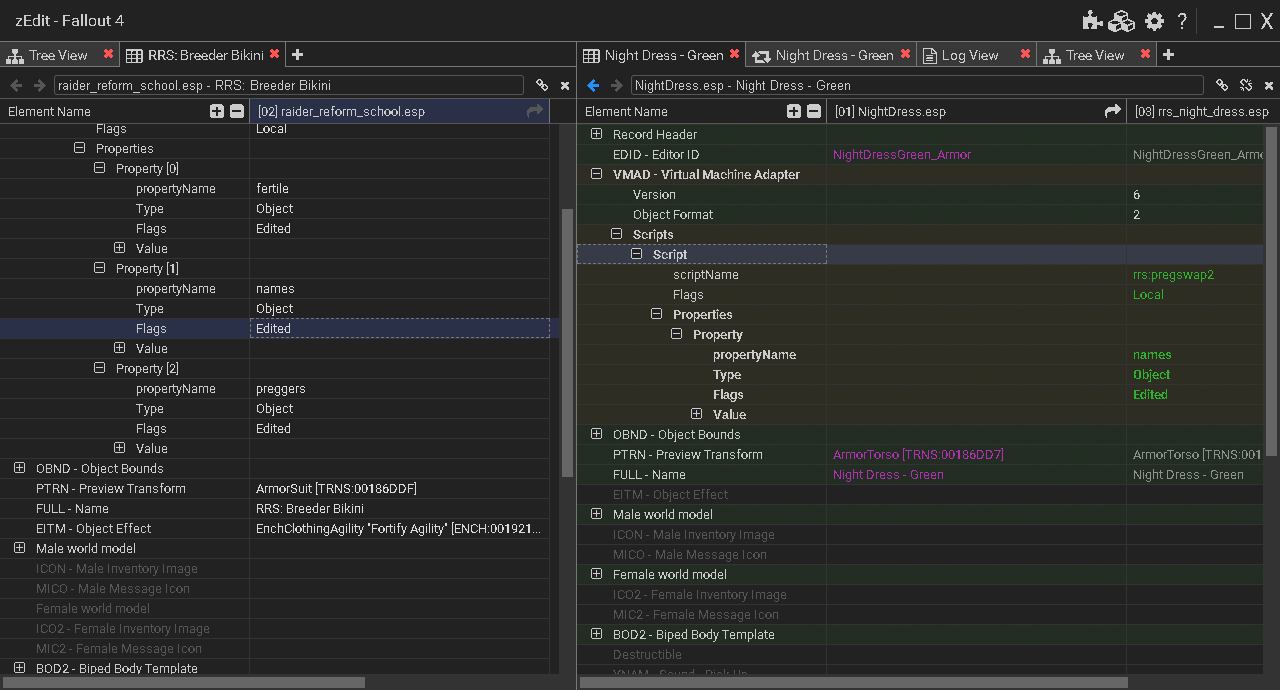Click the forward arrow in right pane
This screenshot has width=1280, height=690.
[617, 86]
